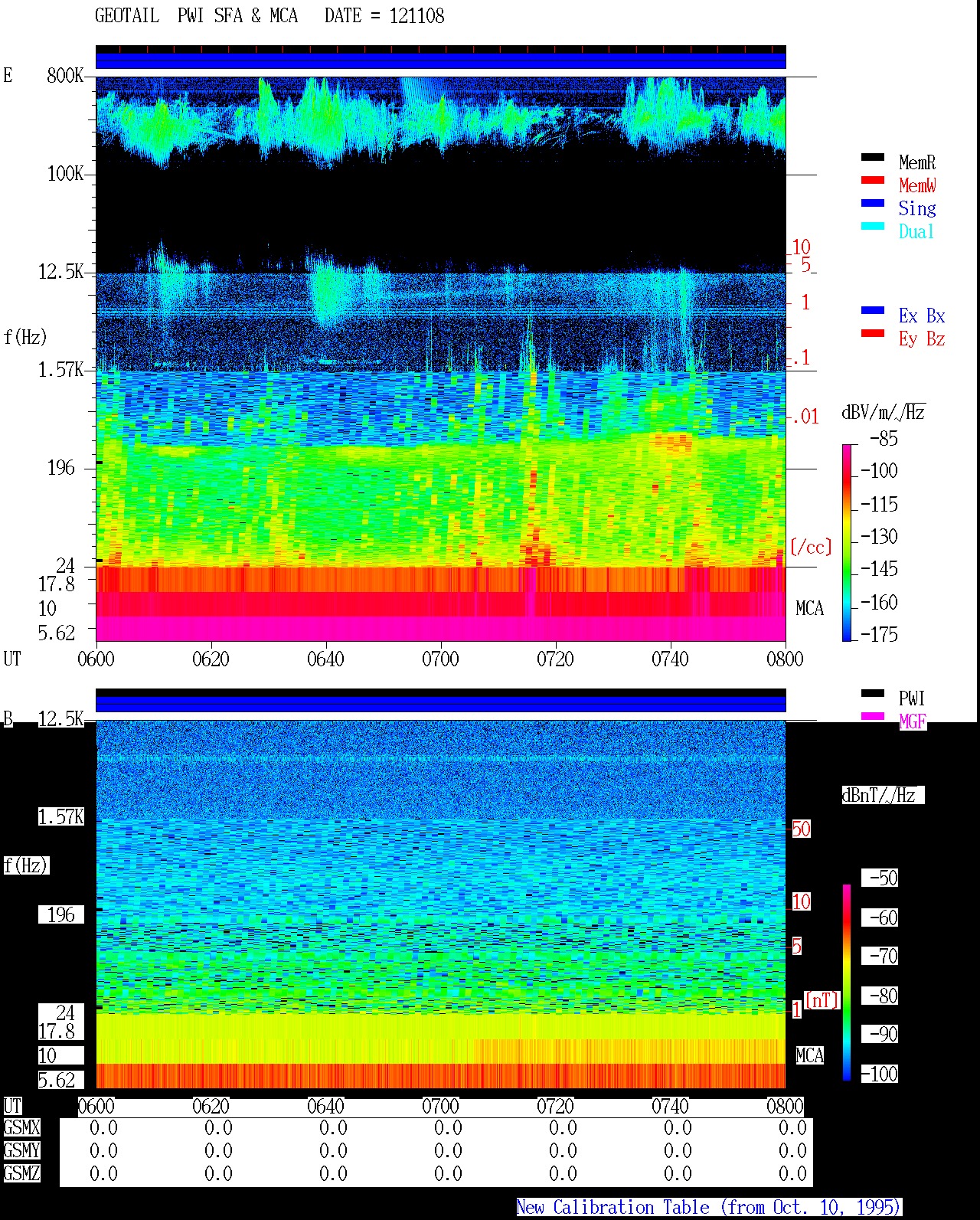Click 0620 in the bottom table UT row
The image size is (980, 1220).
click(x=211, y=1106)
